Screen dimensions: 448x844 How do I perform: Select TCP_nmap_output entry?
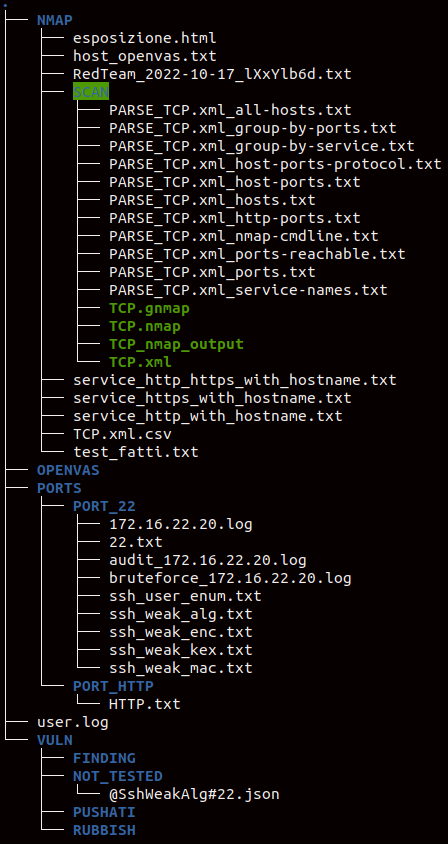176,344
